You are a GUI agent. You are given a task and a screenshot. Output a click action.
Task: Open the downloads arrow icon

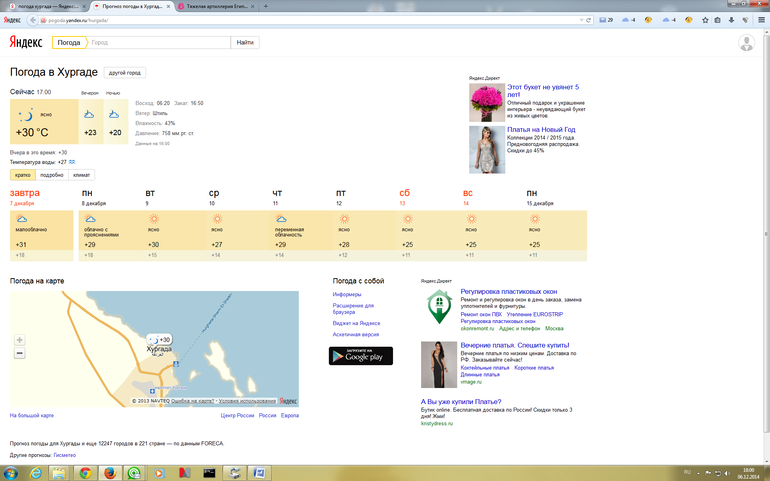[731, 20]
